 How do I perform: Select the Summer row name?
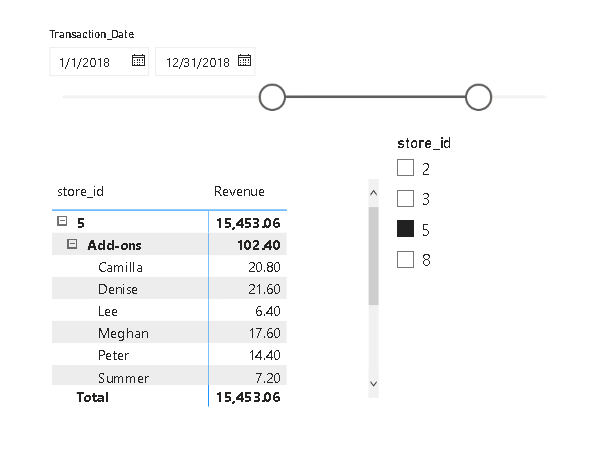123,378
